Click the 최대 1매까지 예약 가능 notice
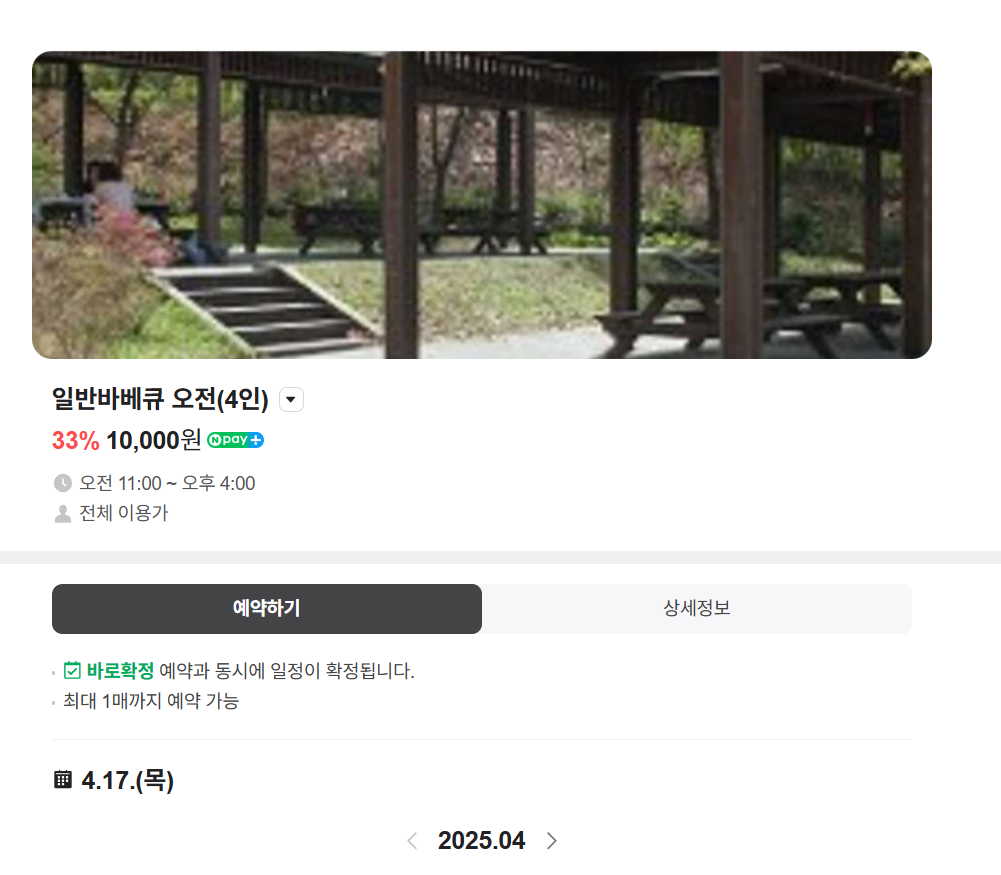 151,701
